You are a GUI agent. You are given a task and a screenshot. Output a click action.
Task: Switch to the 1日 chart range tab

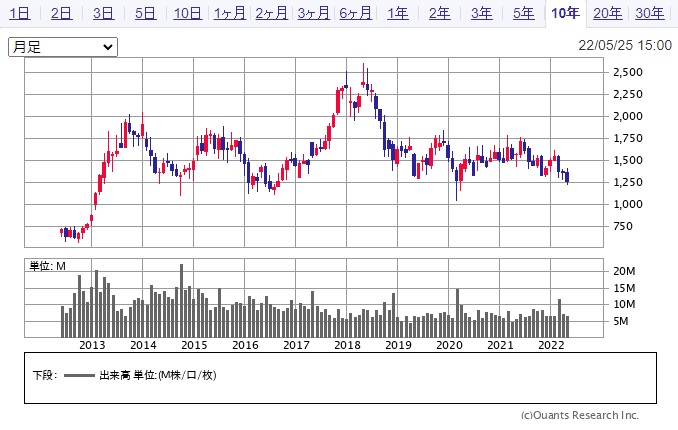[x=19, y=13]
